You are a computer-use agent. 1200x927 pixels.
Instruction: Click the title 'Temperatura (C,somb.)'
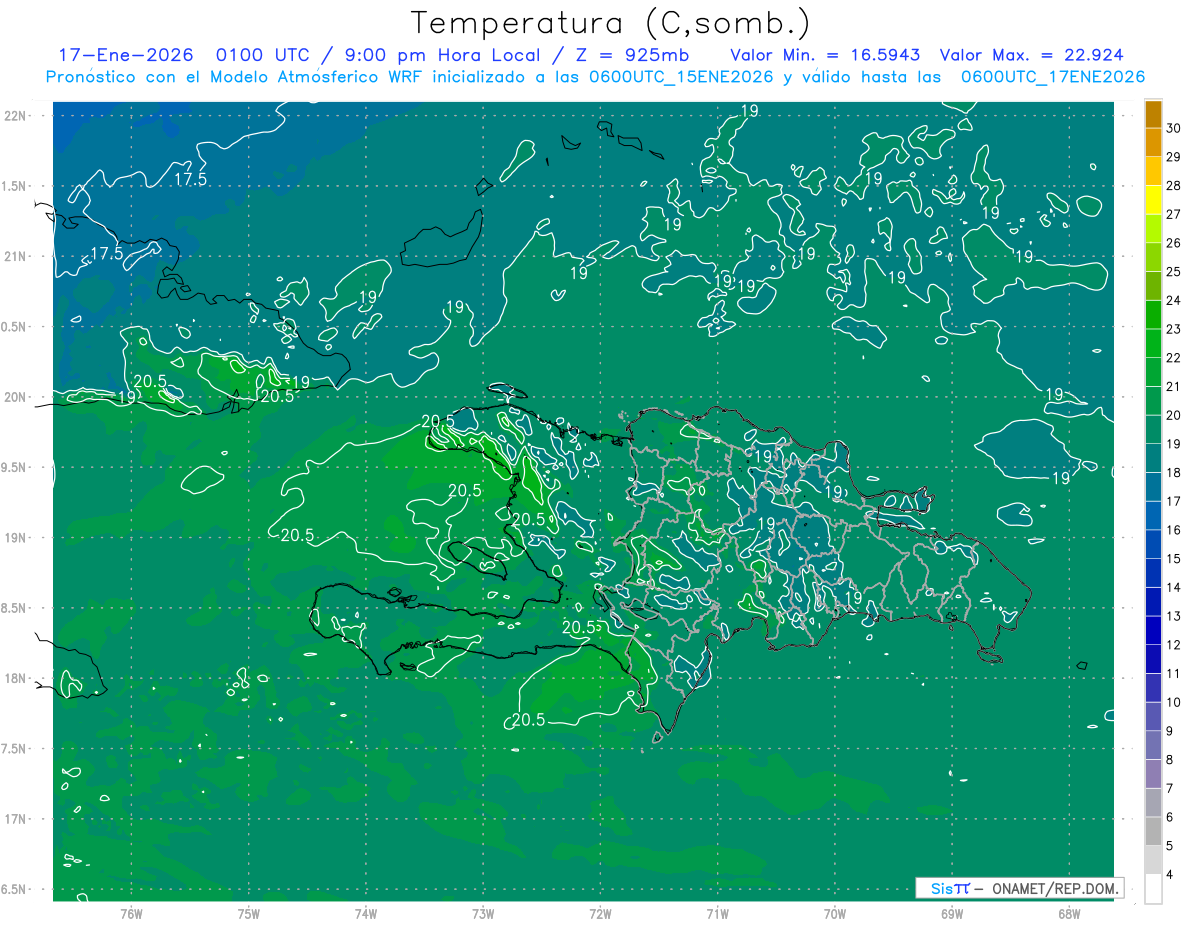(610, 23)
